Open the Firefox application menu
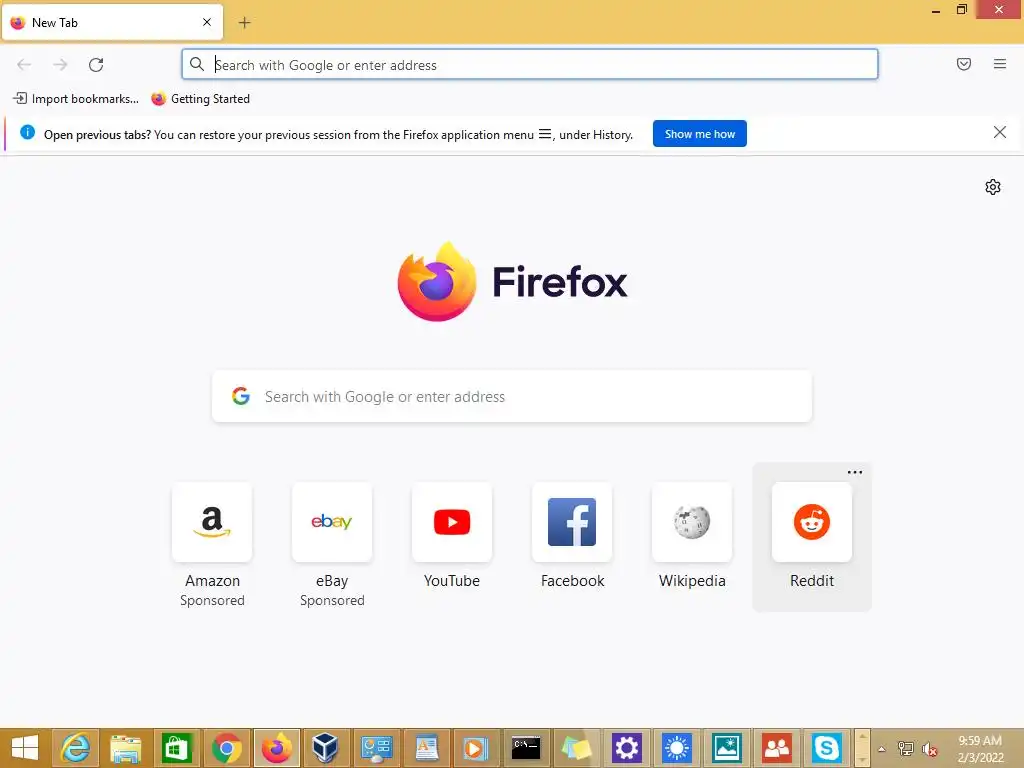This screenshot has width=1024, height=768. pyautogui.click(x=999, y=64)
